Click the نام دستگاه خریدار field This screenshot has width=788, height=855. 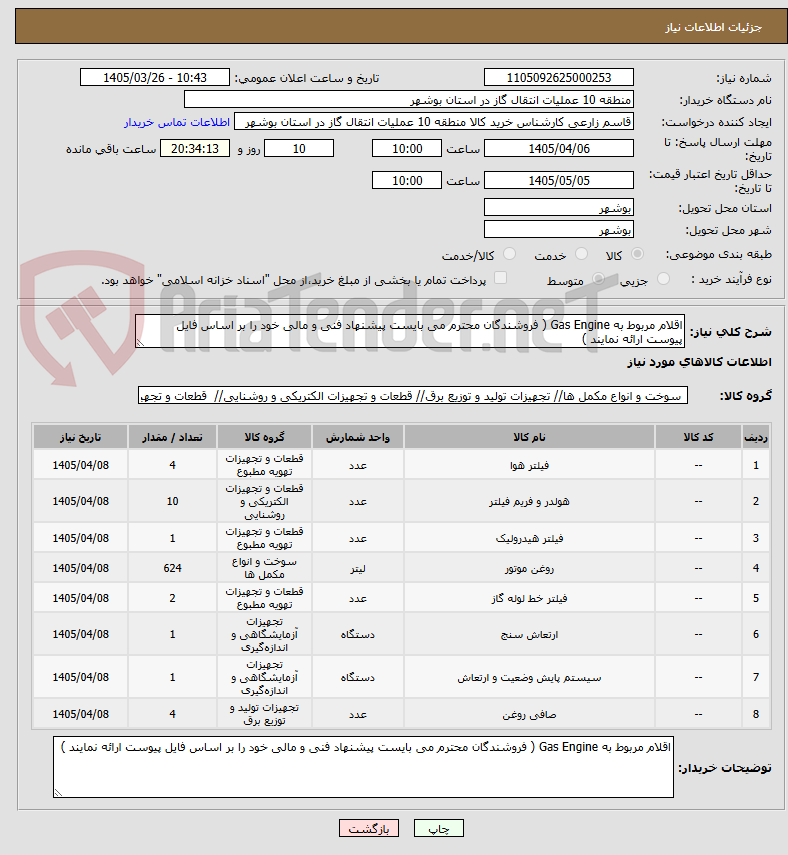pyautogui.click(x=408, y=100)
